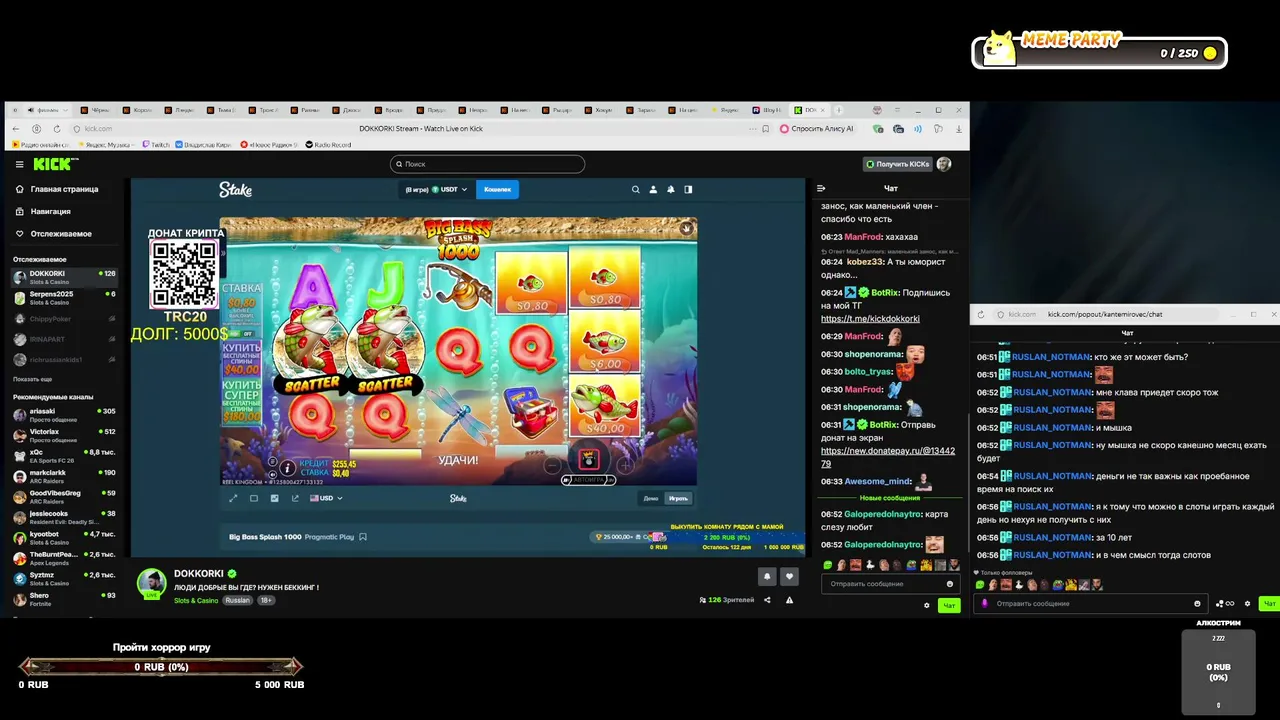Select the Играть real-play mode

(679, 498)
